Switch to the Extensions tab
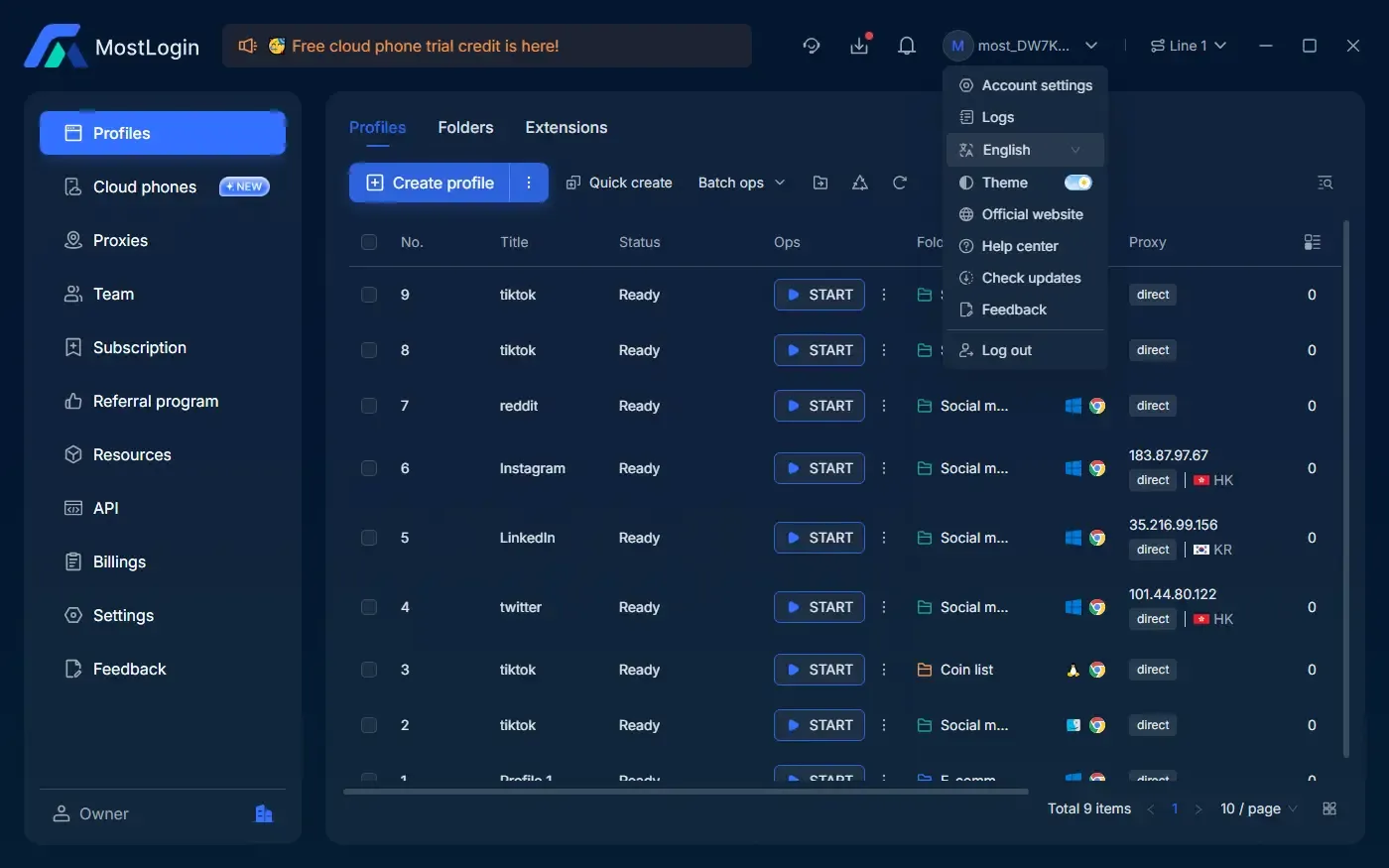This screenshot has width=1389, height=868. pyautogui.click(x=566, y=127)
